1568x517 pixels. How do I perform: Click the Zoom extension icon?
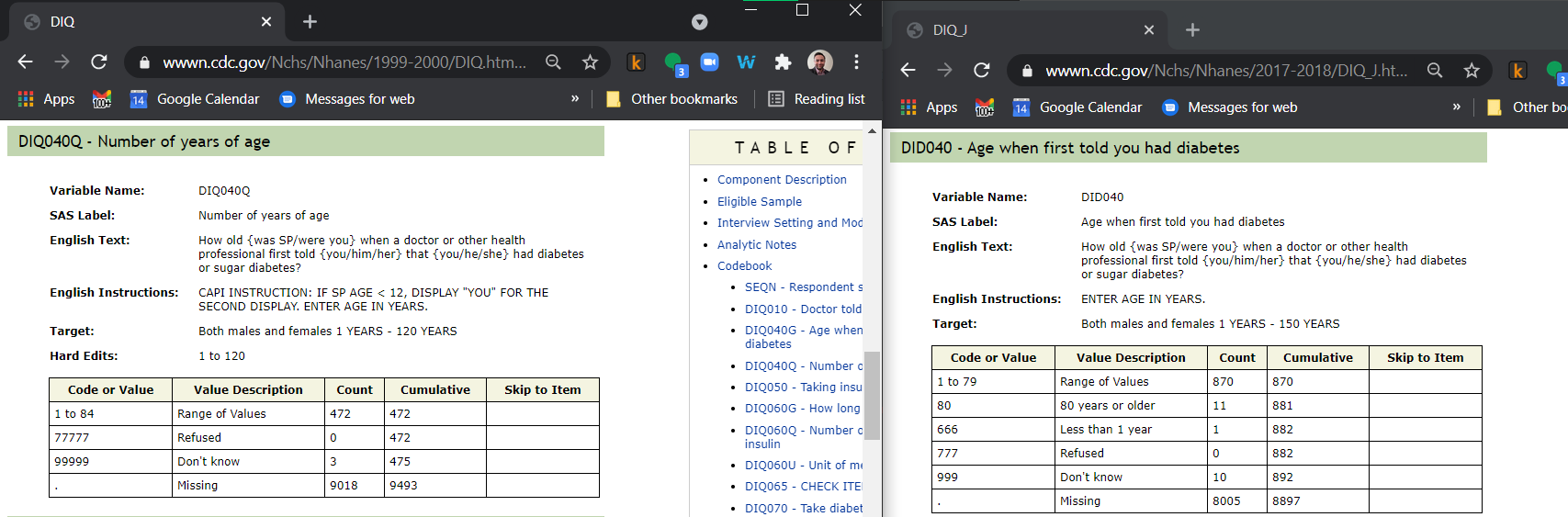tap(709, 62)
